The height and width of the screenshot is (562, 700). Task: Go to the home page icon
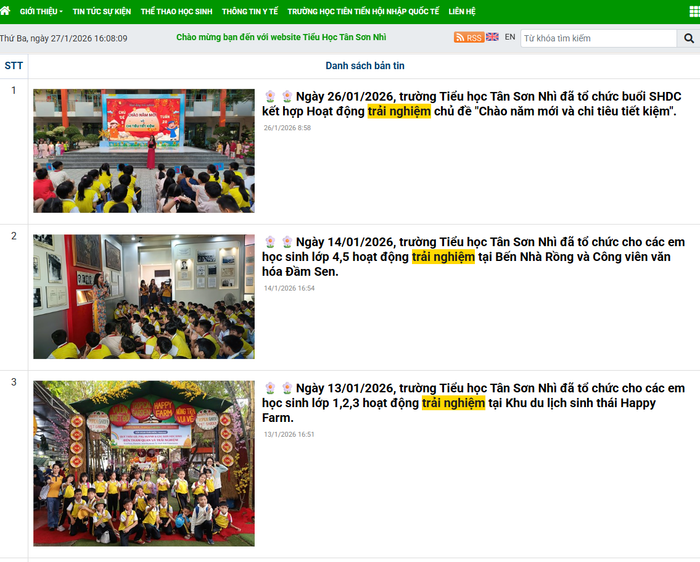coord(4,11)
